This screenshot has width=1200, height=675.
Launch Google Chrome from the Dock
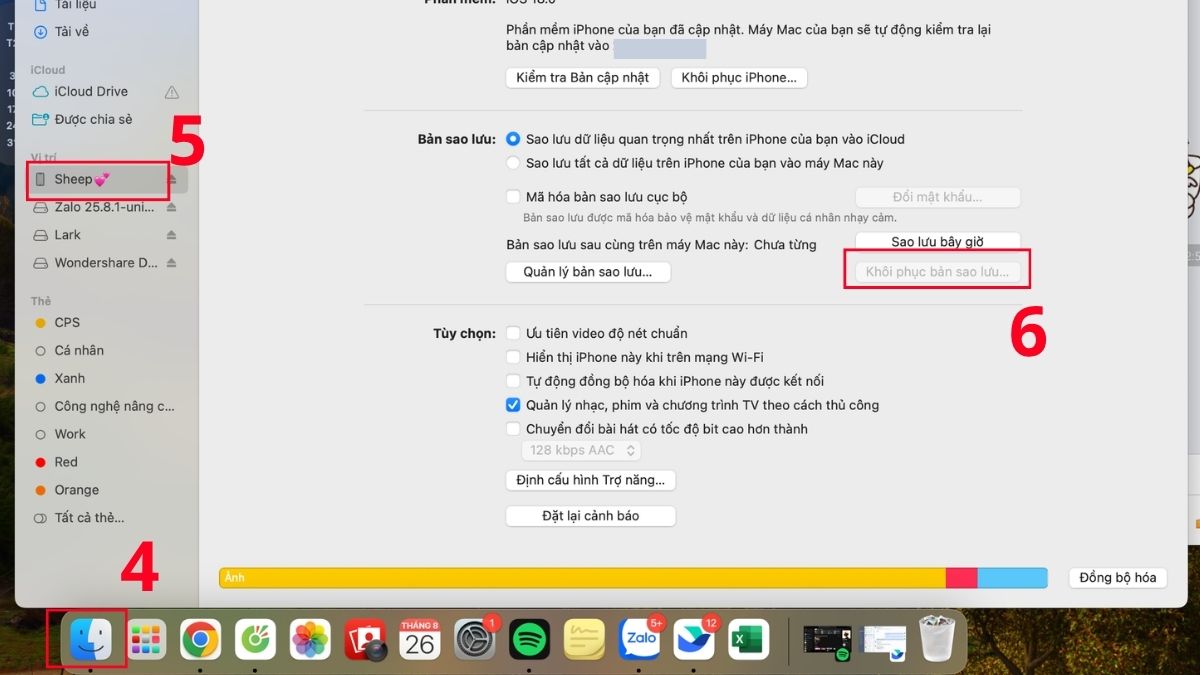[x=200, y=639]
